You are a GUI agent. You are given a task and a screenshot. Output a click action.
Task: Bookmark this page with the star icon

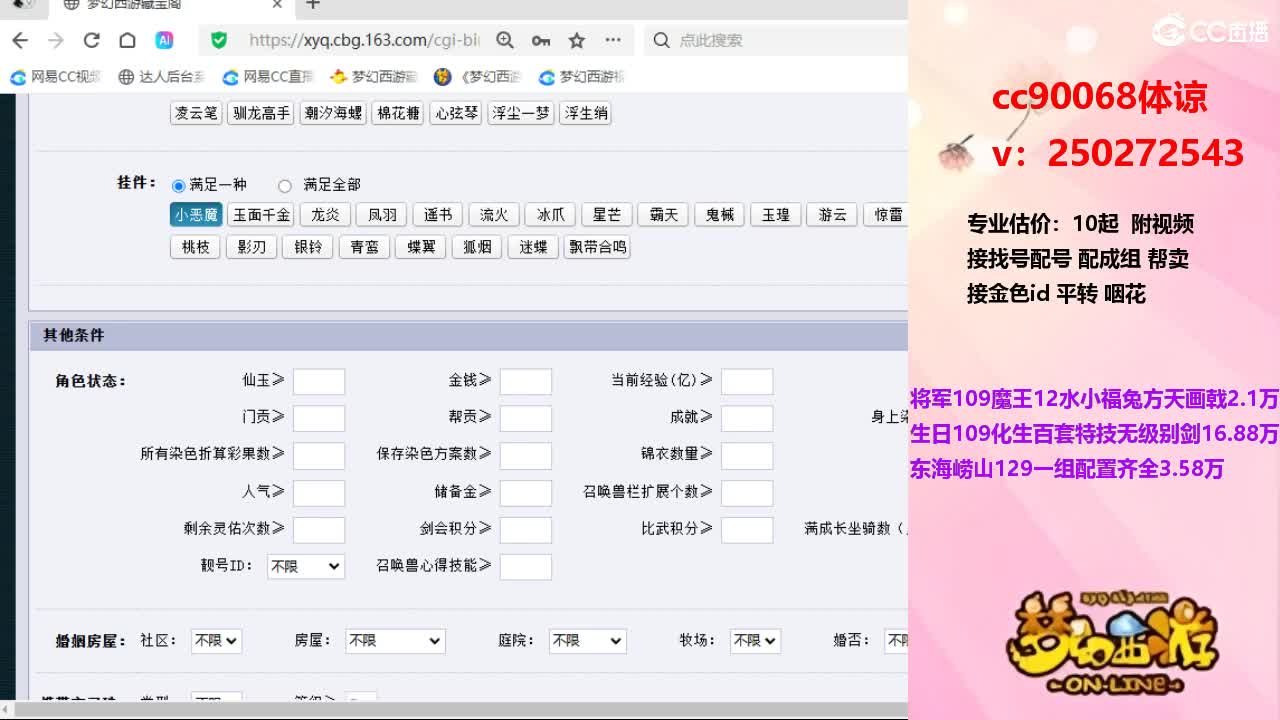[x=577, y=40]
